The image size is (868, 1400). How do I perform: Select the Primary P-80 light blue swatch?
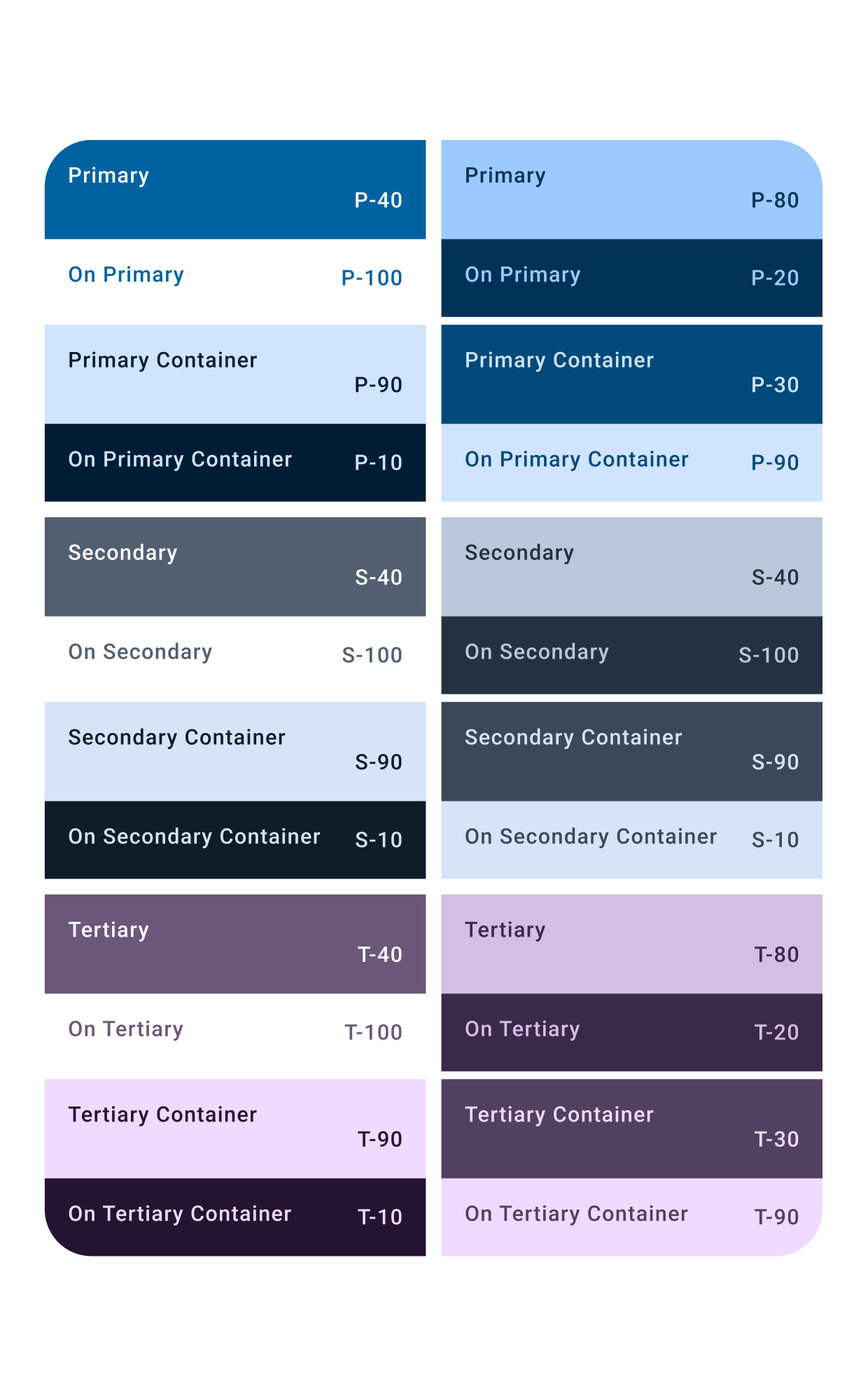pyautogui.click(x=631, y=190)
